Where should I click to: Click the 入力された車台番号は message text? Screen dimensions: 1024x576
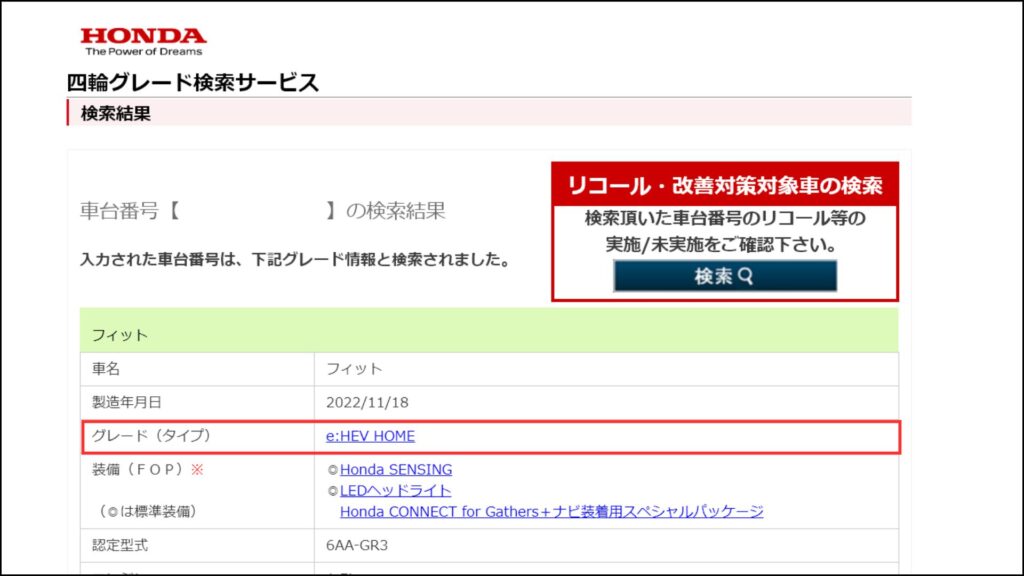click(295, 259)
